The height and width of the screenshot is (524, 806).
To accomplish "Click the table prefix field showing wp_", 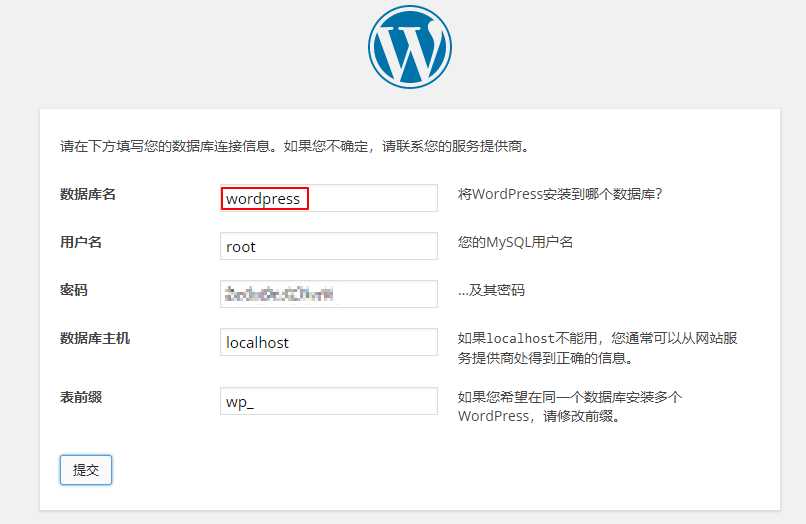I will [x=329, y=401].
